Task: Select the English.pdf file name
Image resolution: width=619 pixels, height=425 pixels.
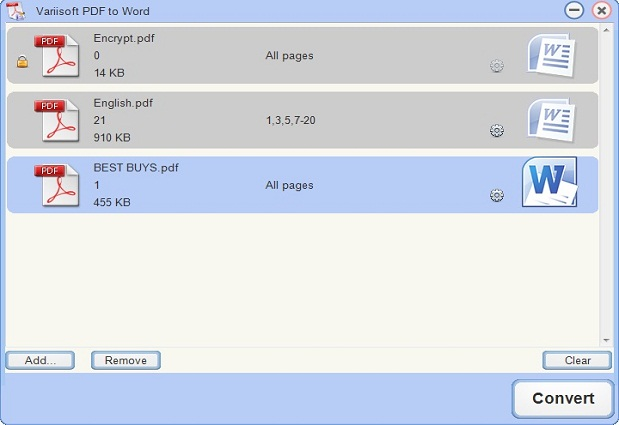Action: 123,103
